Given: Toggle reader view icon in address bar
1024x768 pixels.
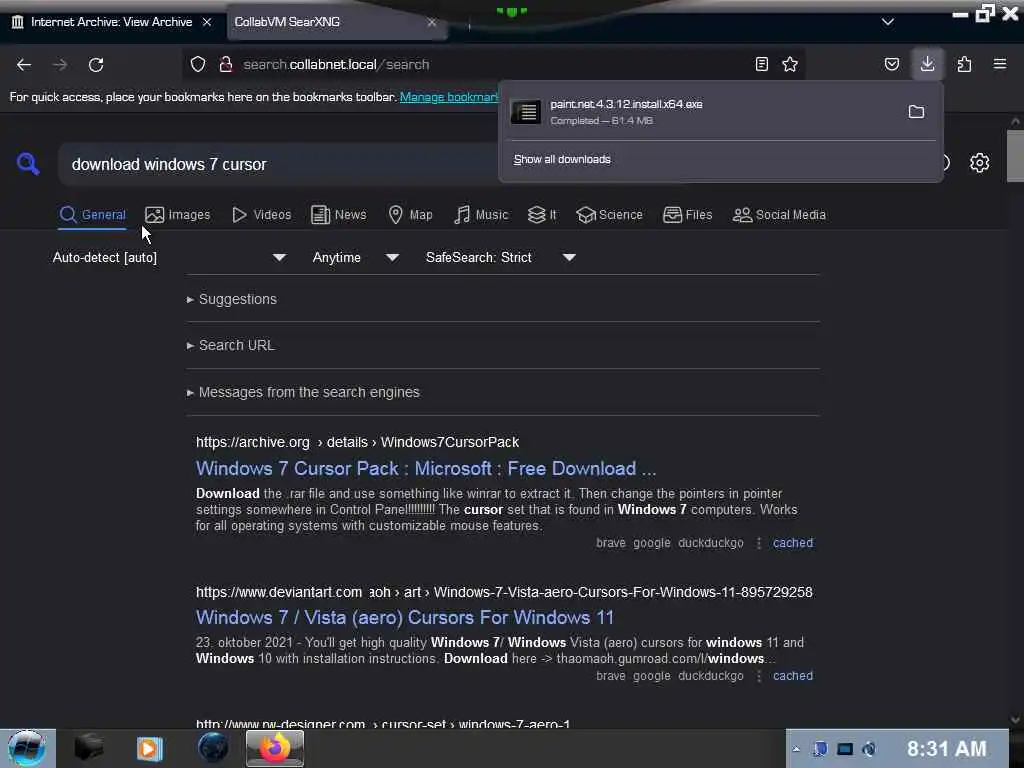Looking at the screenshot, I should tap(761, 64).
